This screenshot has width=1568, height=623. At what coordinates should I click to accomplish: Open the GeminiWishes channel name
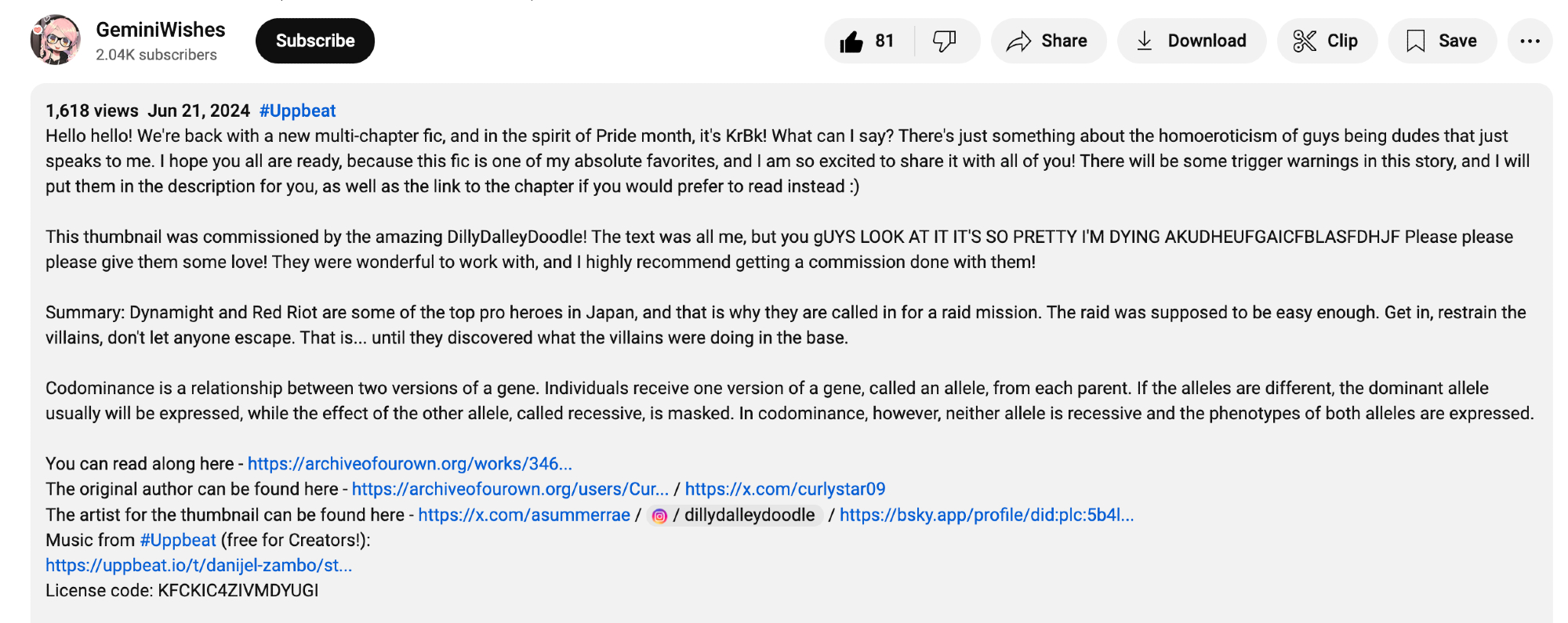click(161, 30)
